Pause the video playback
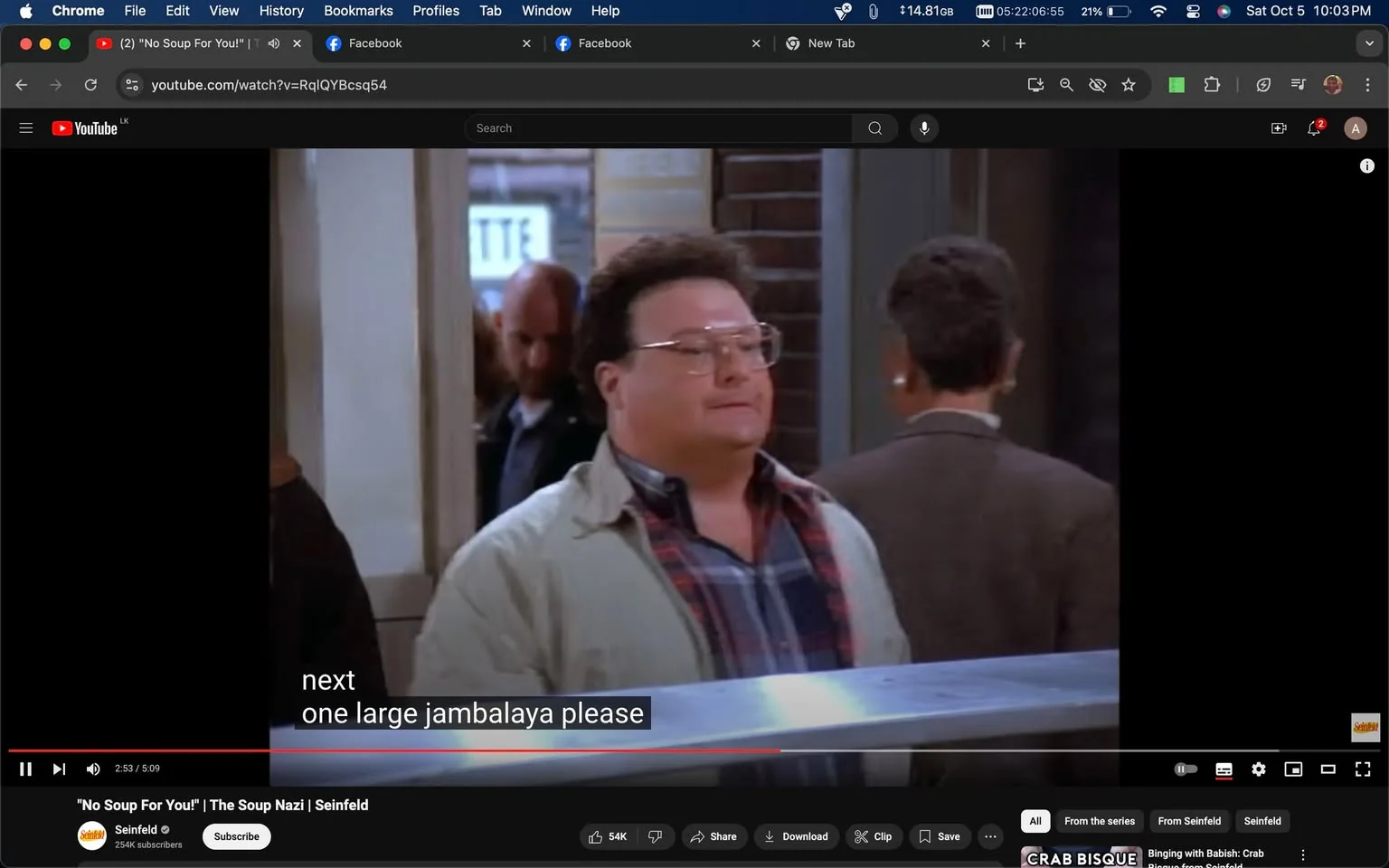The height and width of the screenshot is (868, 1389). pyautogui.click(x=25, y=769)
